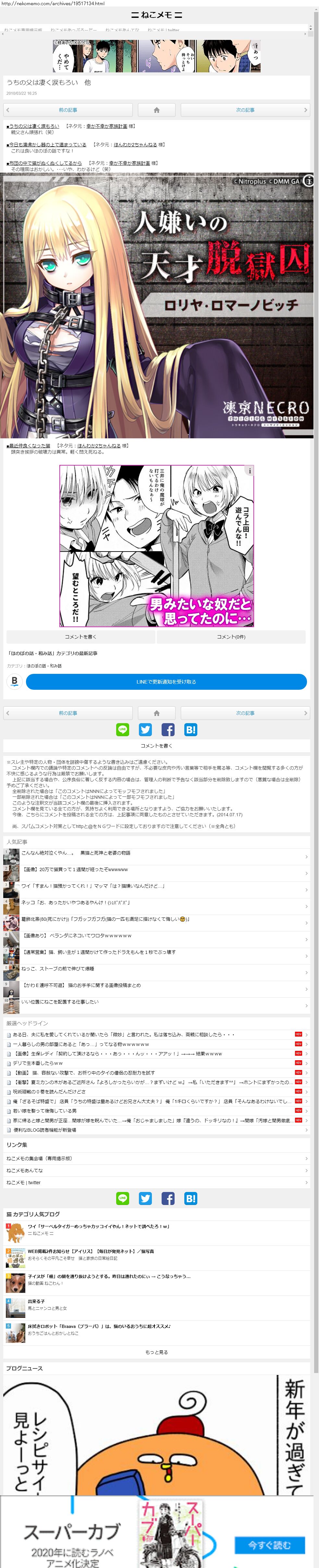Image resolution: width=319 pixels, height=1568 pixels.
Task: Click the home icon below the article title
Action: (156, 110)
